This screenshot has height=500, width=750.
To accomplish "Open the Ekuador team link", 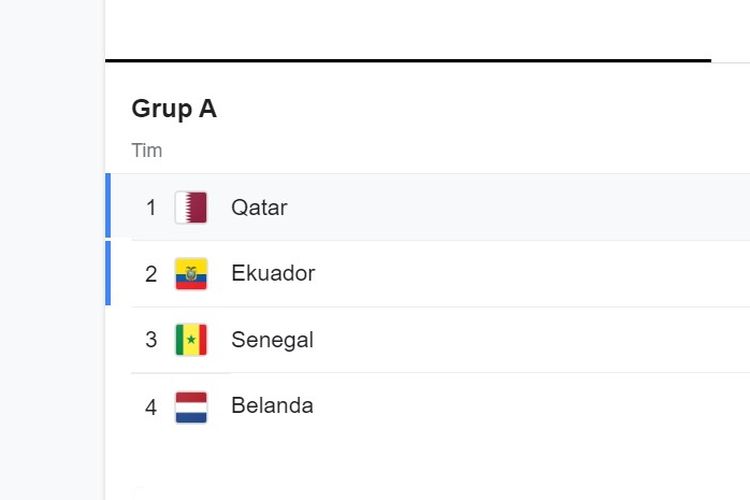I will point(273,273).
